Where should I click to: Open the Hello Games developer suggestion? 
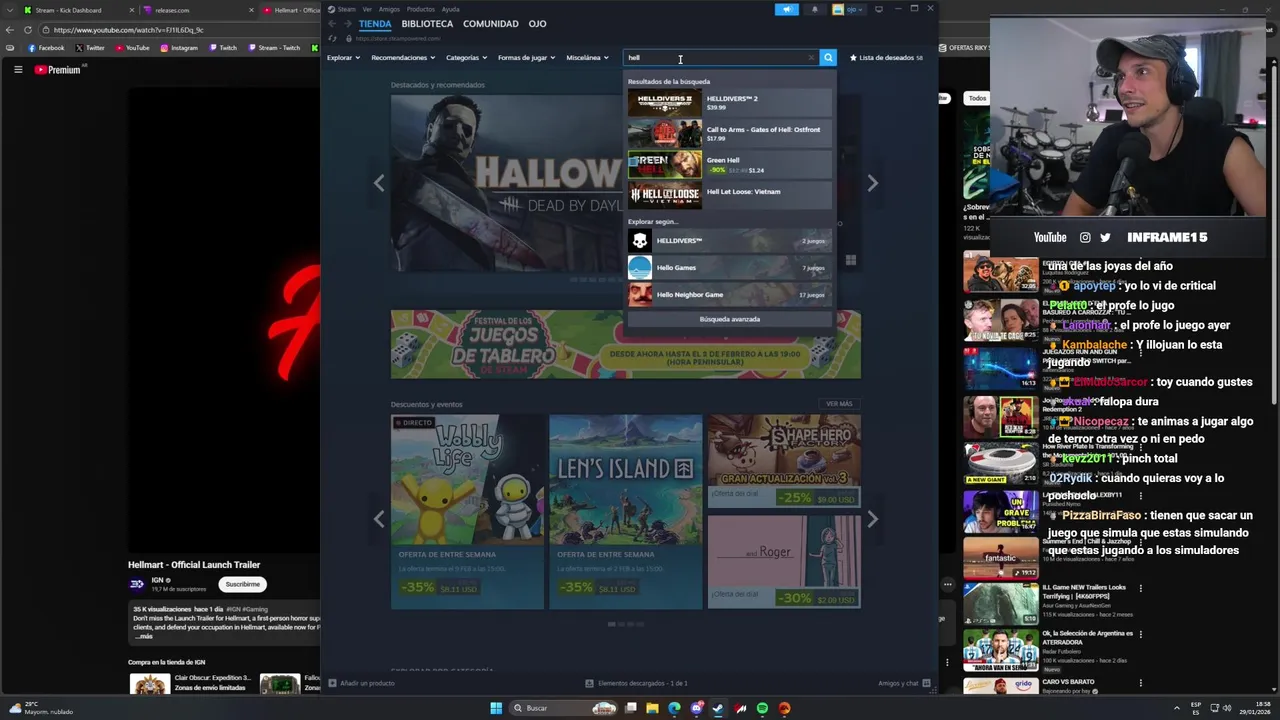729,268
